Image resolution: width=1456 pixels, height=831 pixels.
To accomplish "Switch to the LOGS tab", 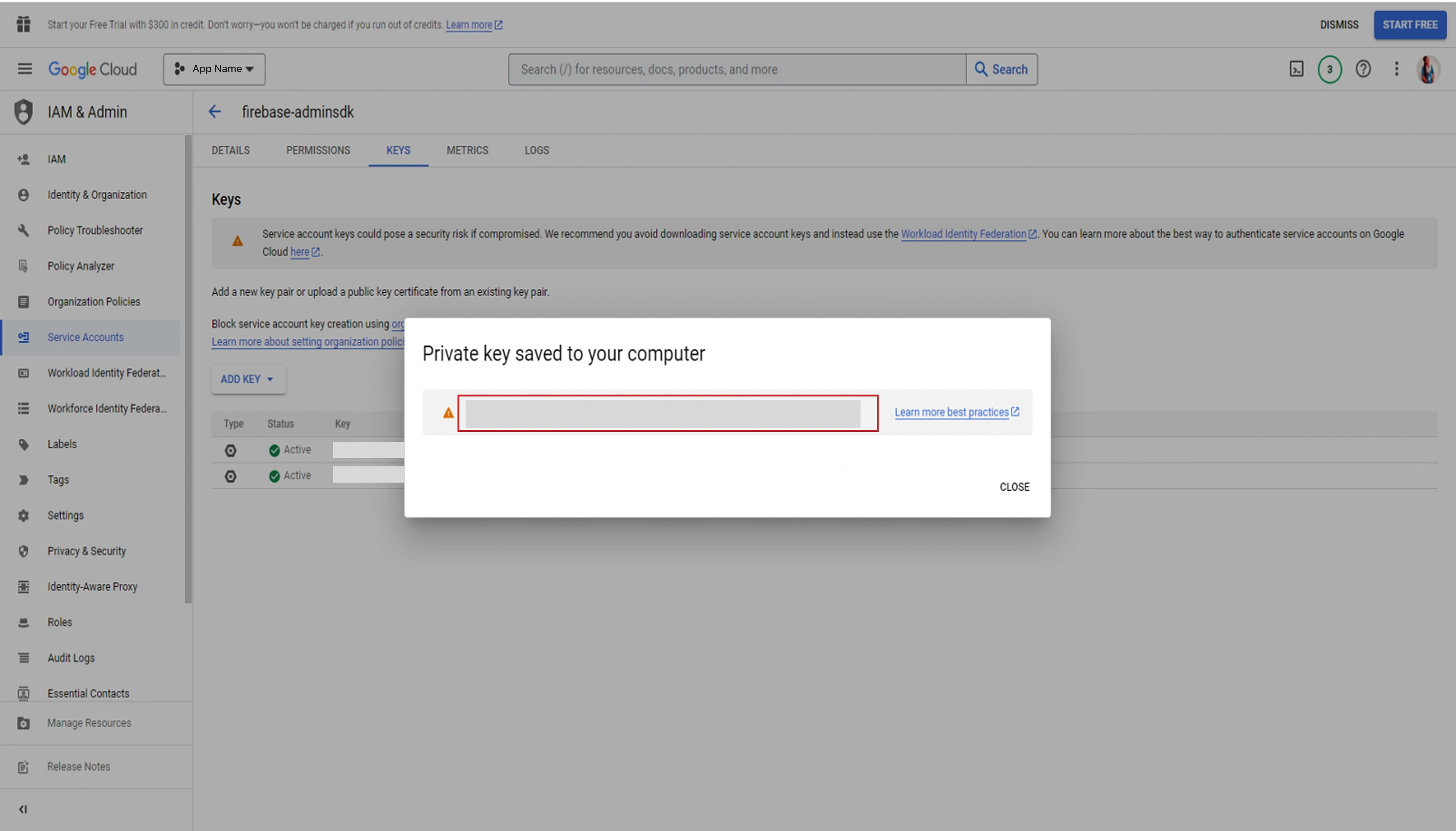I will (x=537, y=150).
